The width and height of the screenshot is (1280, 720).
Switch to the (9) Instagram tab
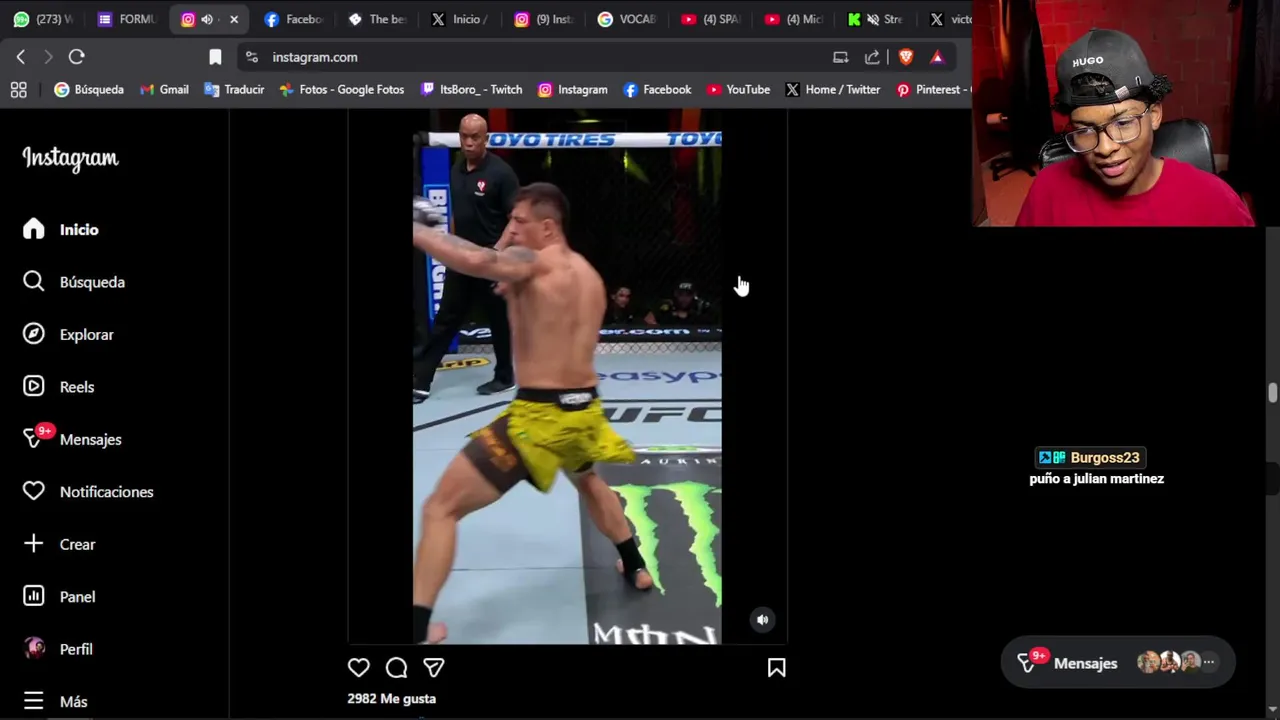(x=543, y=19)
